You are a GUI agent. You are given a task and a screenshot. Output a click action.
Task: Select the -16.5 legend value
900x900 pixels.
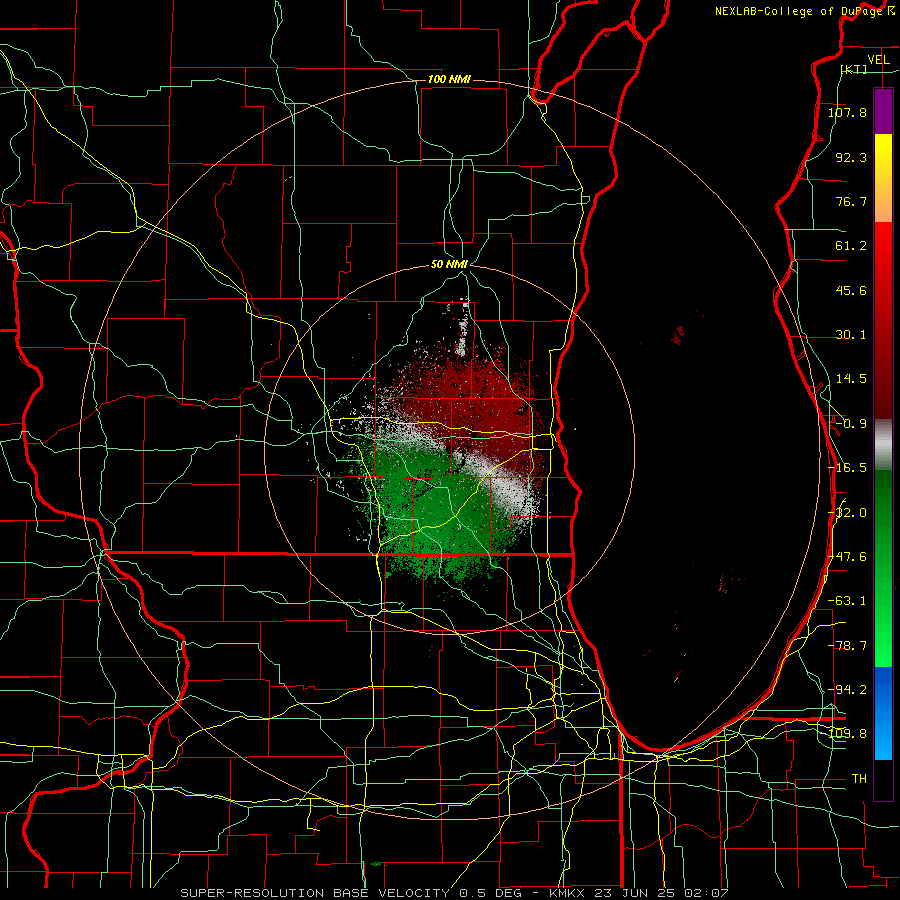click(847, 468)
